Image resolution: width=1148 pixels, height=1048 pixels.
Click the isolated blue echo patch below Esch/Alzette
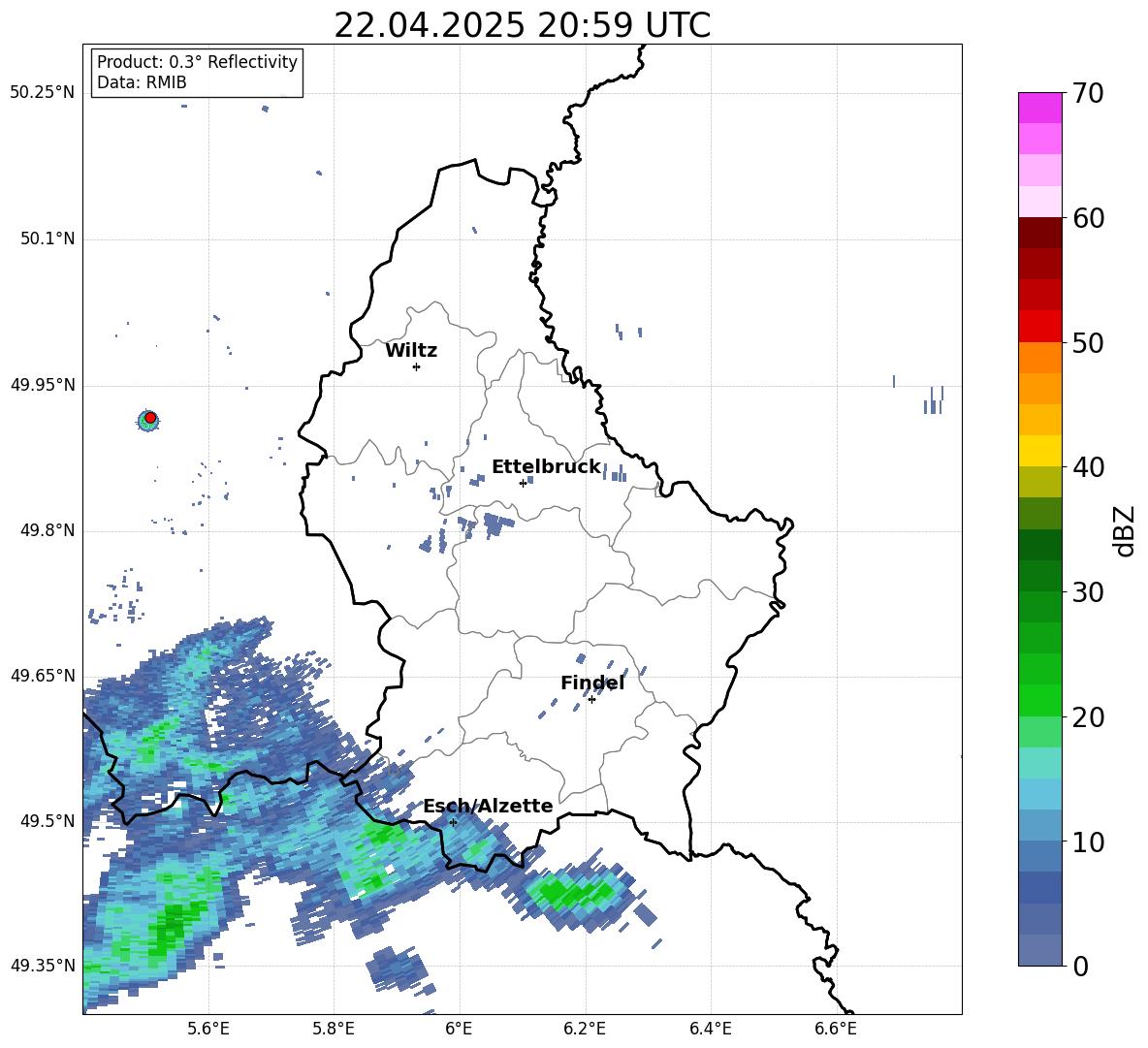pos(398,968)
